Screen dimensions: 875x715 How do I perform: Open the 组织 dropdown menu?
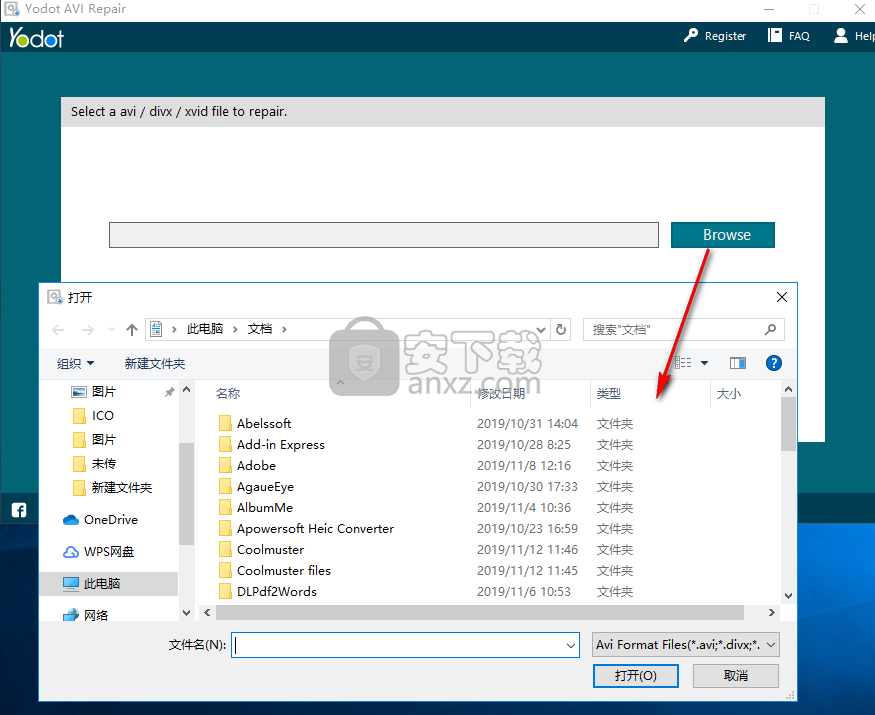(75, 363)
